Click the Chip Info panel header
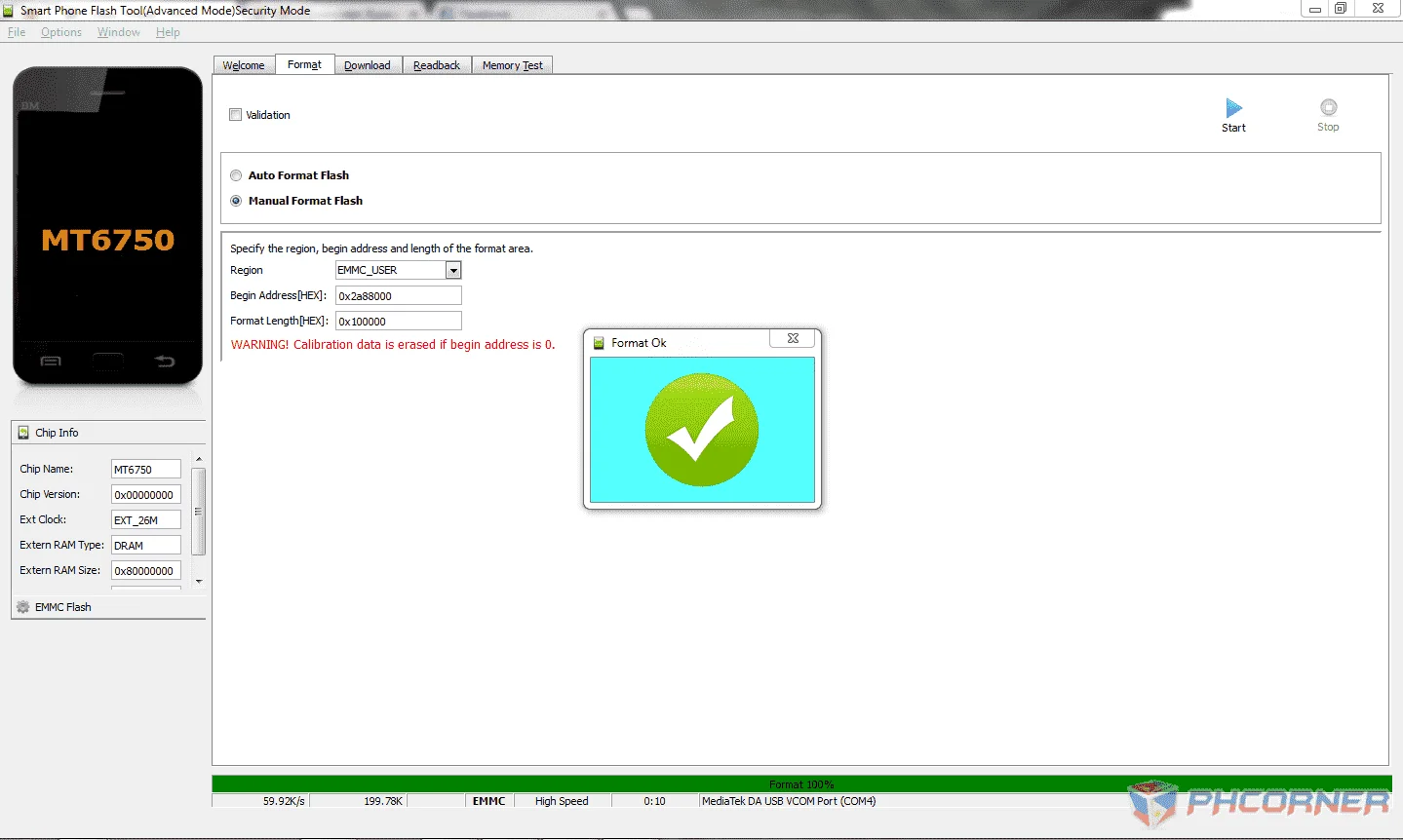The height and width of the screenshot is (840, 1403). coord(108,433)
